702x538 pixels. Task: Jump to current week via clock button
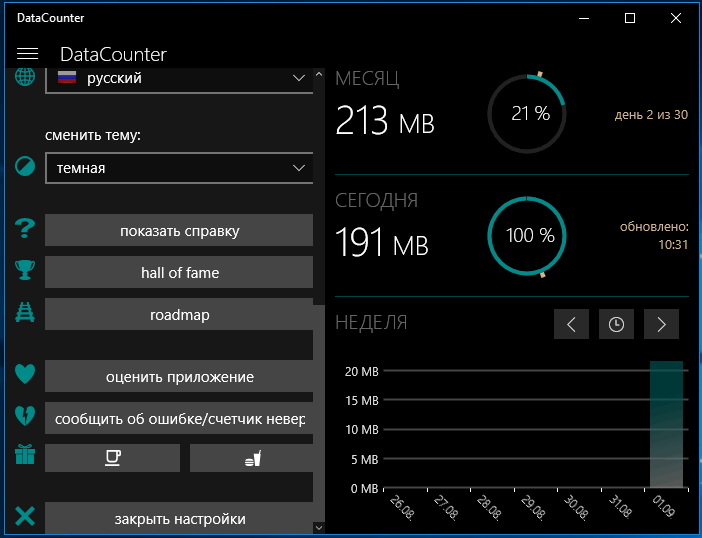click(616, 324)
